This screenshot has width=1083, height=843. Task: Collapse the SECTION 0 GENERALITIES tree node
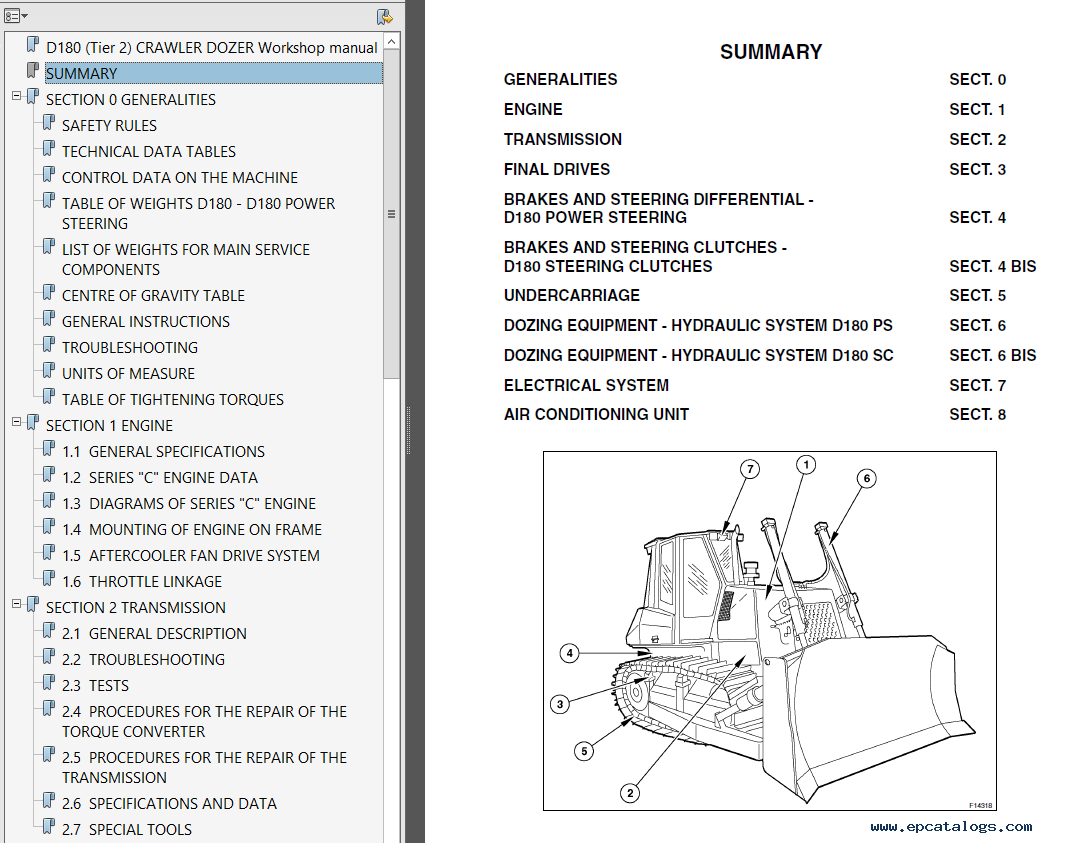click(17, 97)
